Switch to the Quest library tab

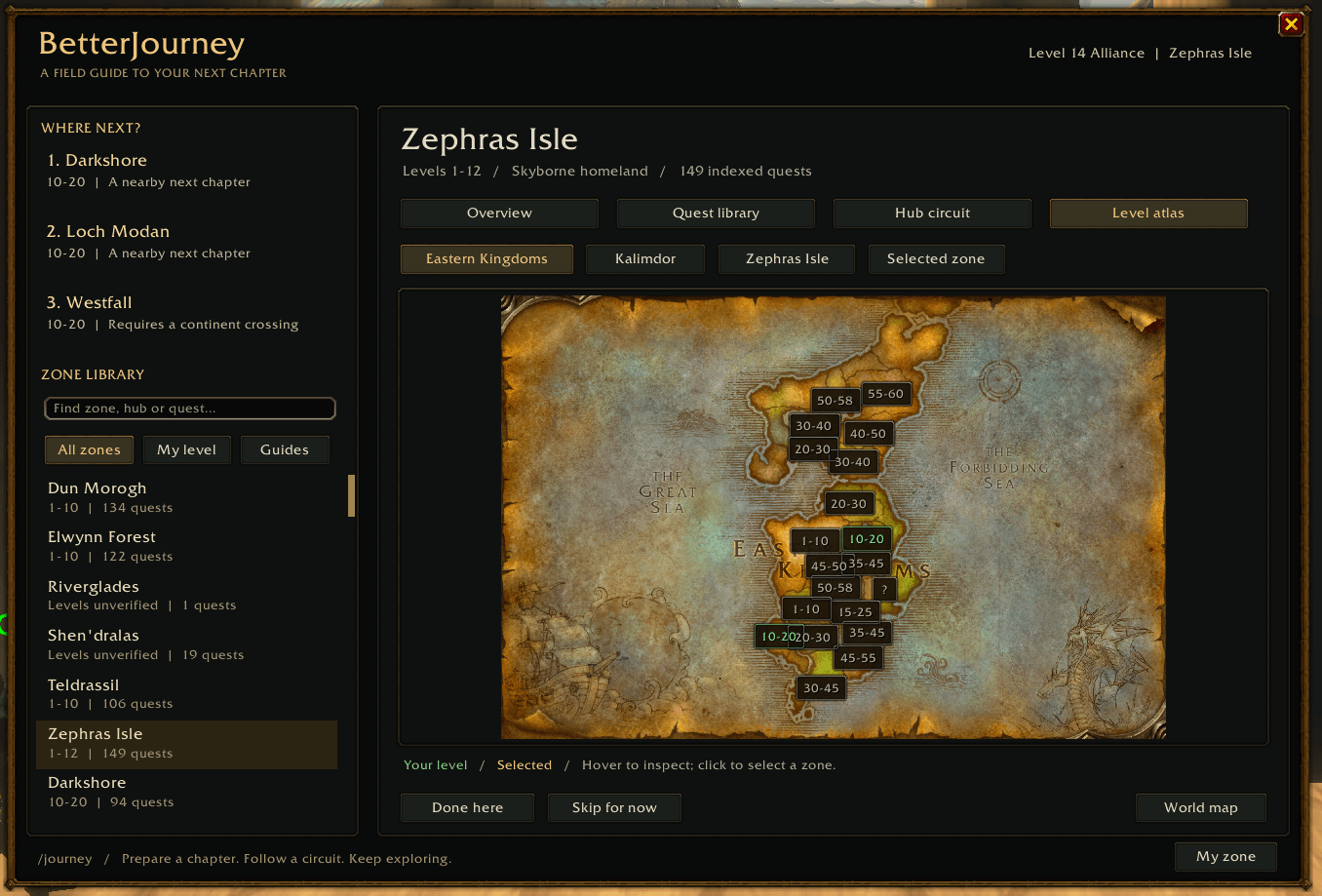(716, 214)
